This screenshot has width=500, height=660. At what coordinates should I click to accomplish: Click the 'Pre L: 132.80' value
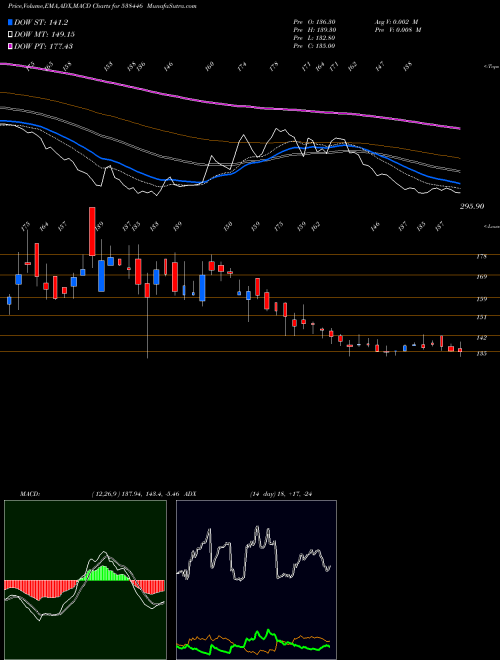[x=314, y=38]
